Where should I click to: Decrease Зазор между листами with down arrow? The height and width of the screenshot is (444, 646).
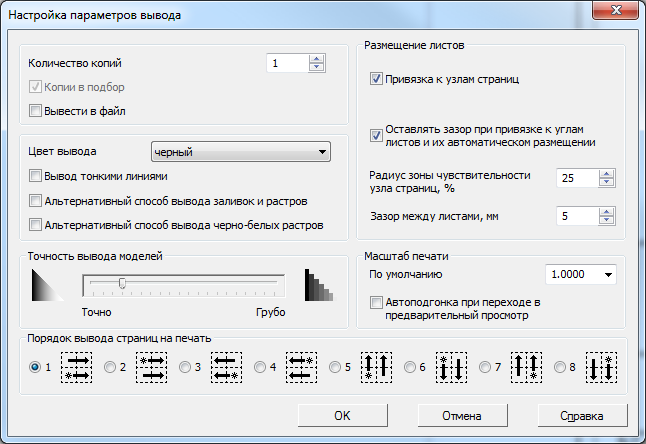607,221
